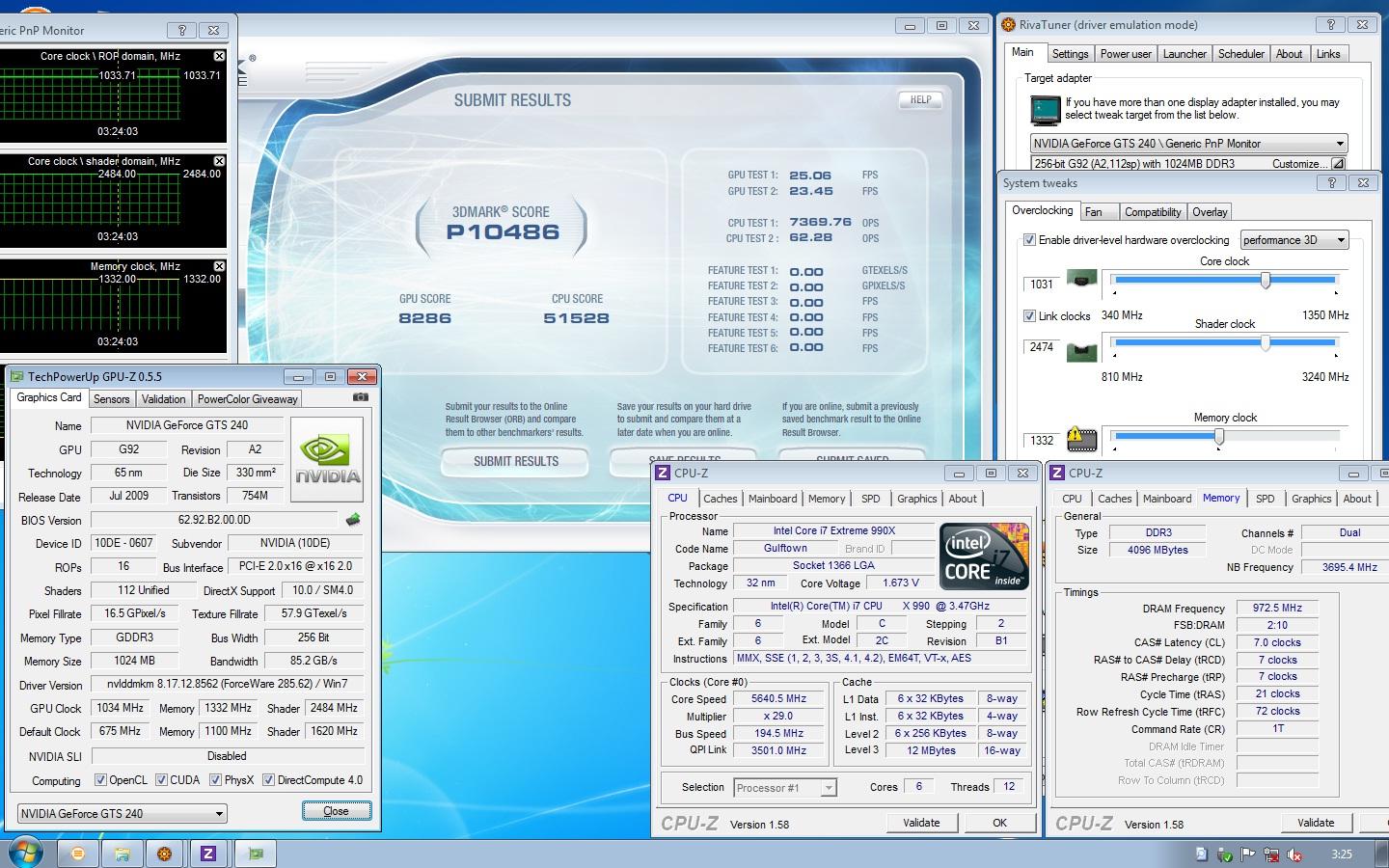This screenshot has height=868, width=1389.
Task: Open the PowerColor Giveaway tab
Action: coord(248,399)
